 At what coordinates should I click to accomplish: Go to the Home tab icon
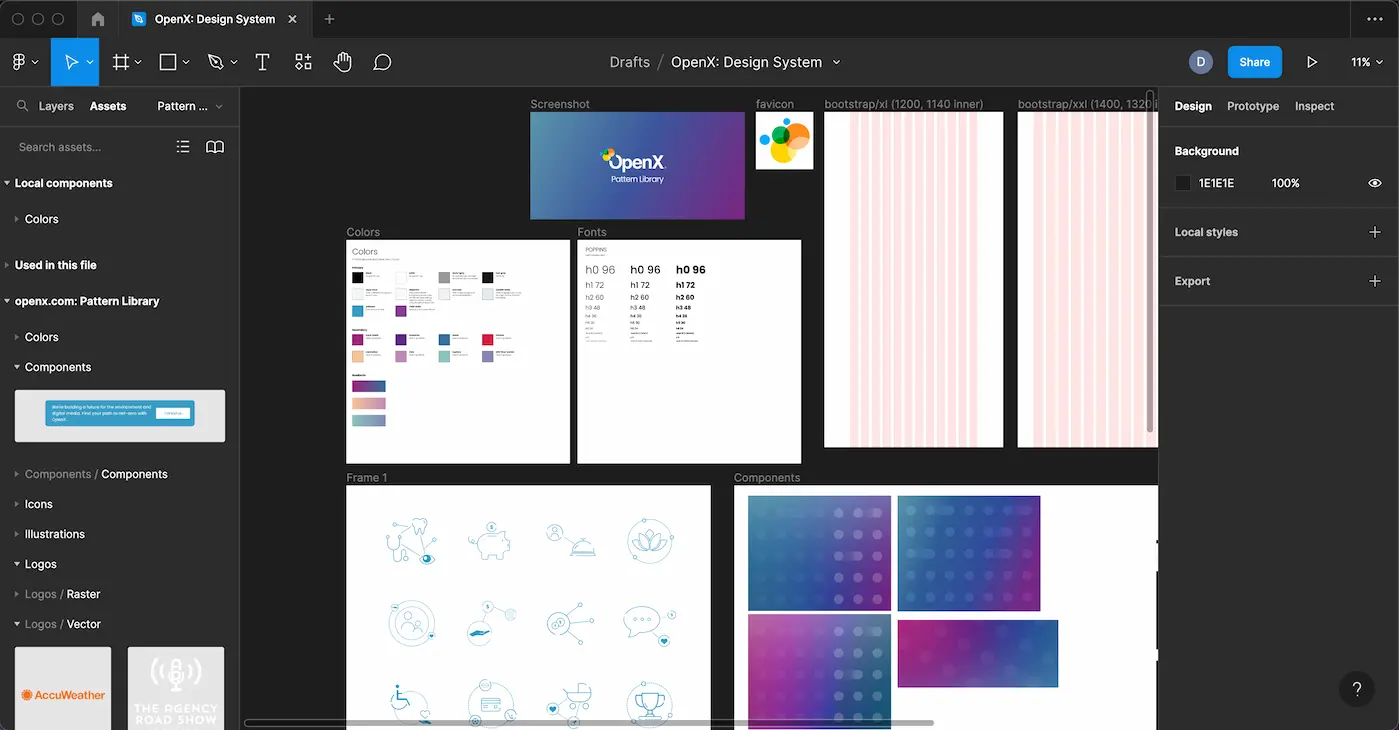click(97, 19)
